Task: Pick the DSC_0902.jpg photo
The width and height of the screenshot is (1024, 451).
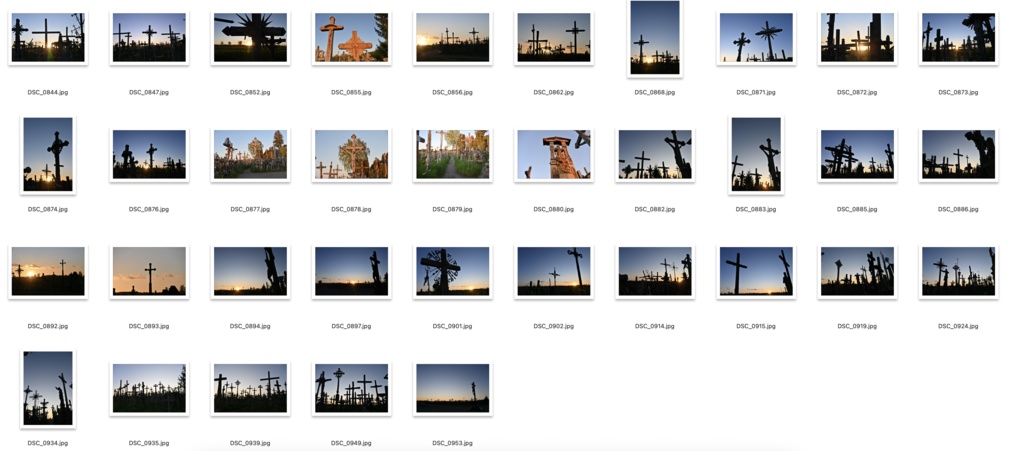Action: [x=554, y=272]
